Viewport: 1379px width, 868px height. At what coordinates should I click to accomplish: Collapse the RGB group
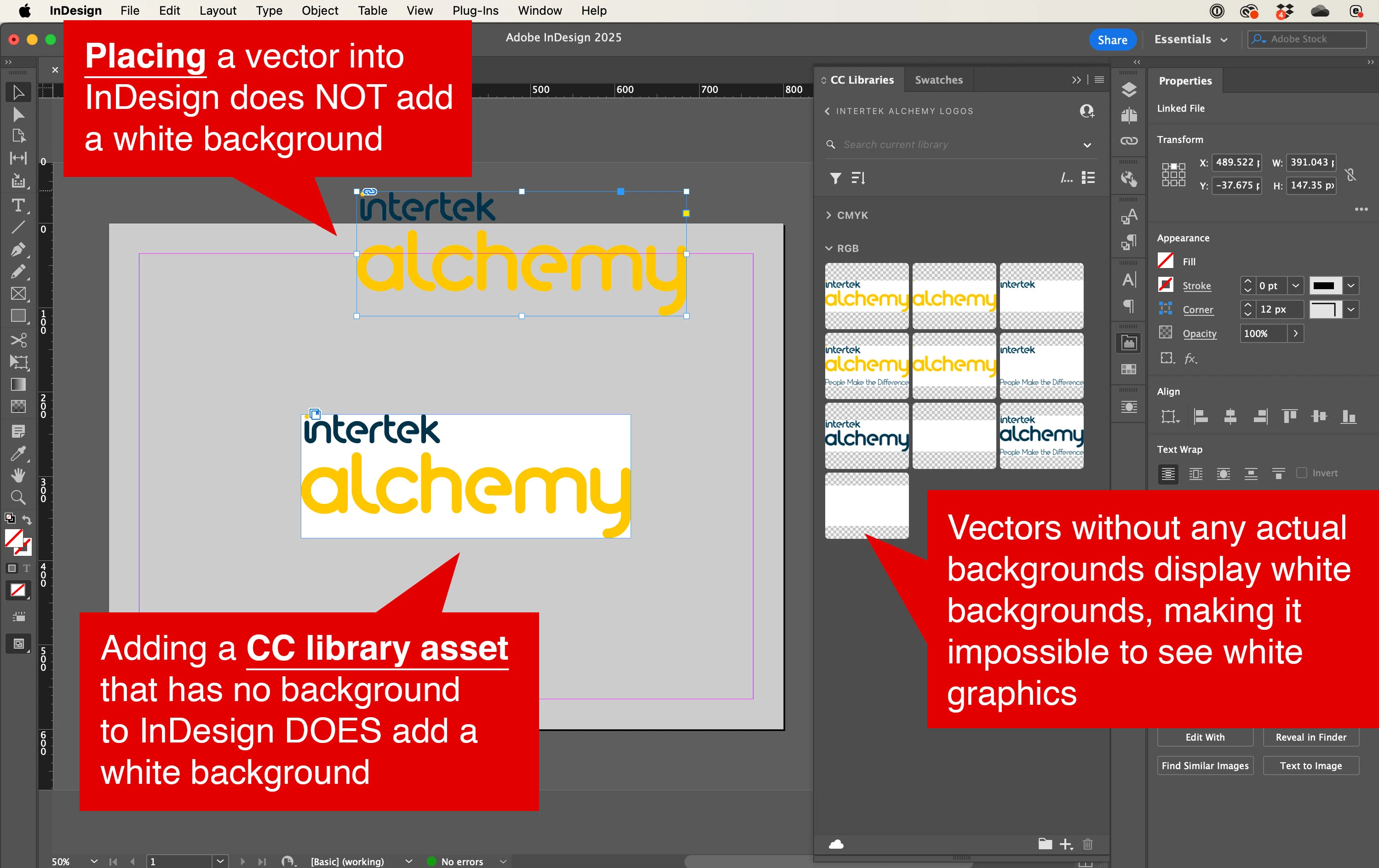tap(829, 248)
